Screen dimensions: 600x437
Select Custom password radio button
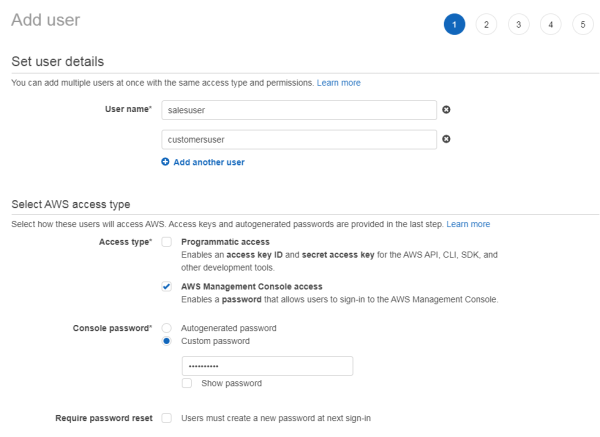167,342
